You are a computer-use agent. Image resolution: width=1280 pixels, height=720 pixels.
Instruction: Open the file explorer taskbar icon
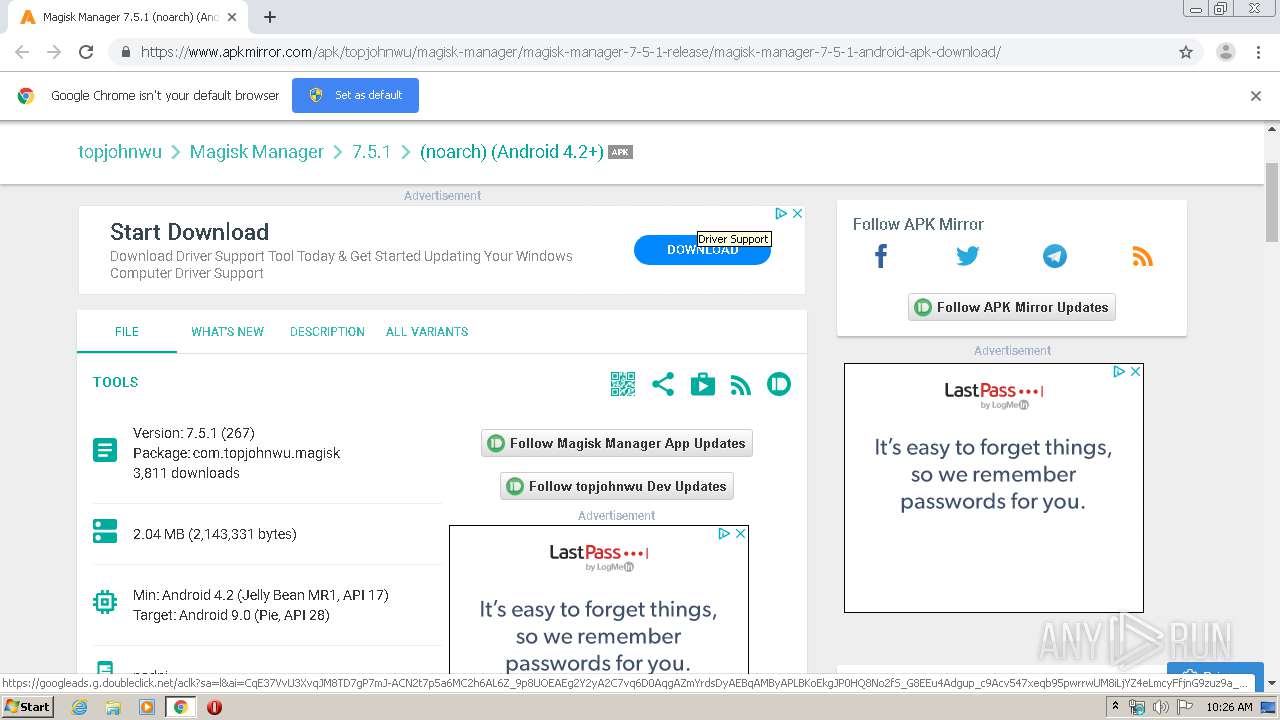click(113, 707)
